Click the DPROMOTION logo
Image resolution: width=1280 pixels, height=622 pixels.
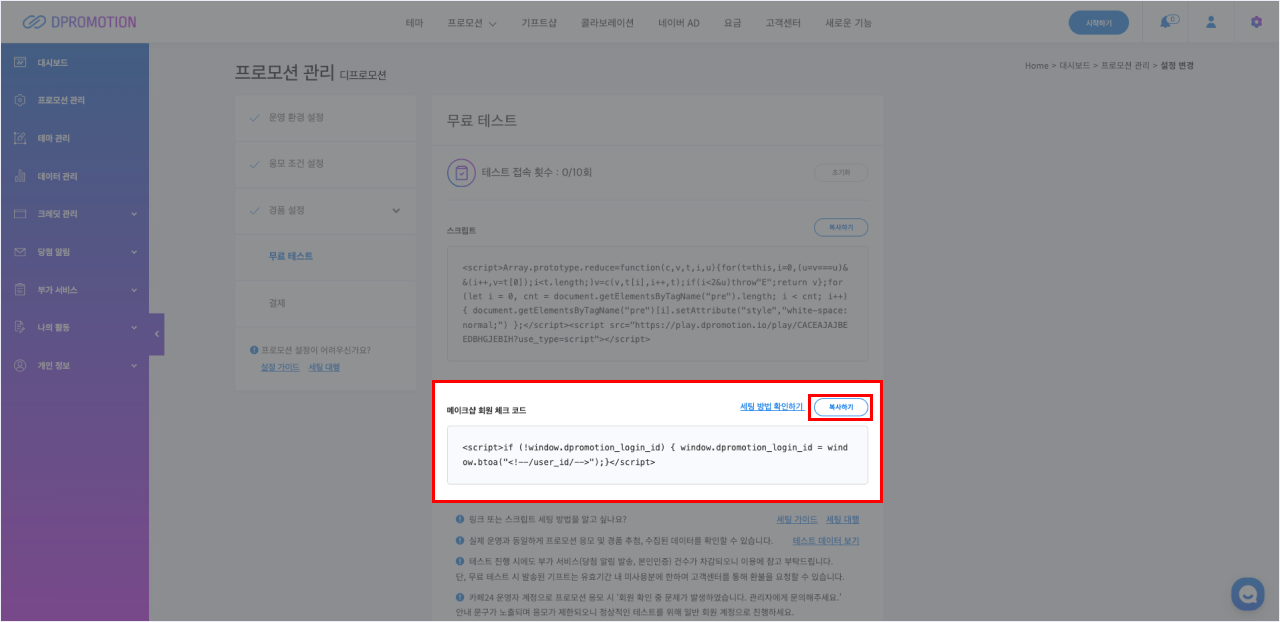(x=79, y=22)
